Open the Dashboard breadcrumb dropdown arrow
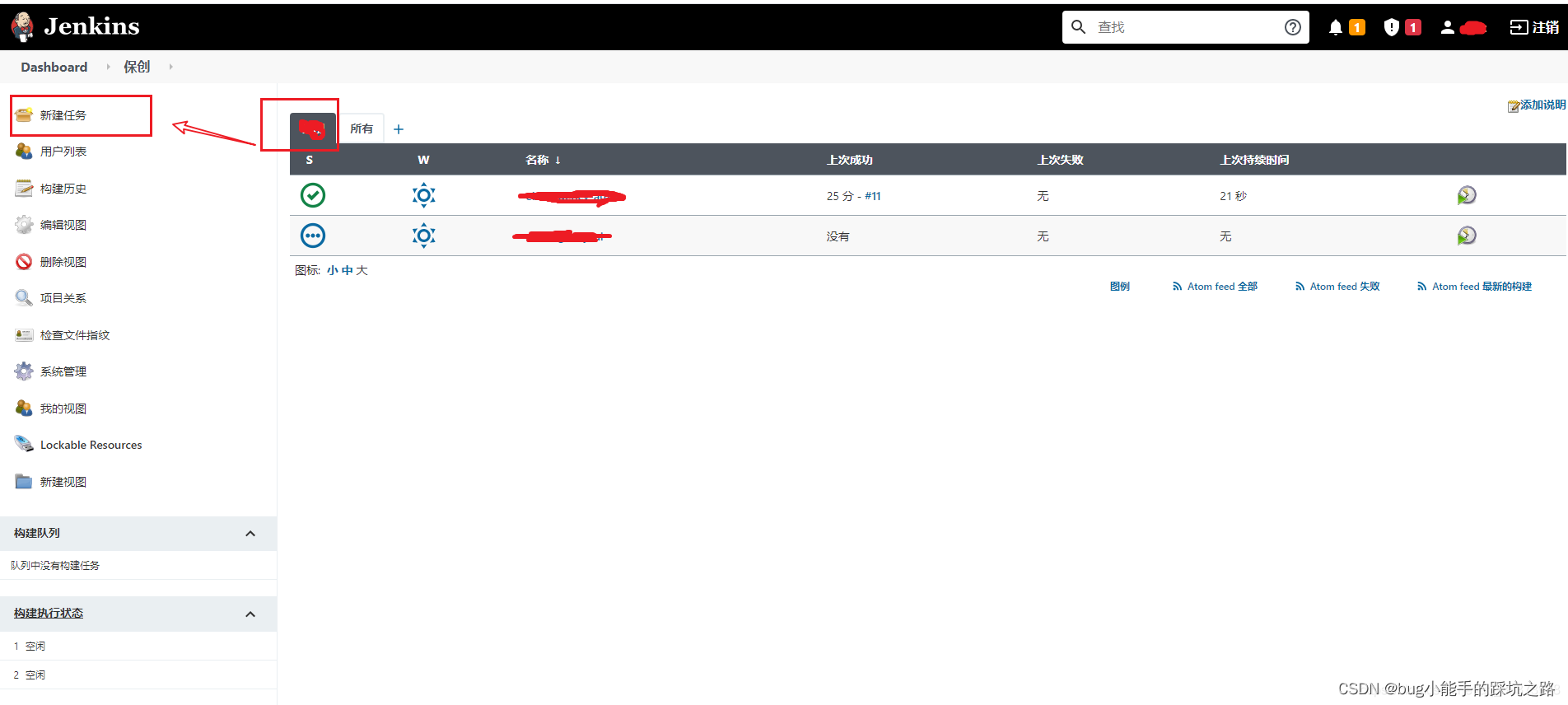The image size is (1568, 705). pos(108,67)
